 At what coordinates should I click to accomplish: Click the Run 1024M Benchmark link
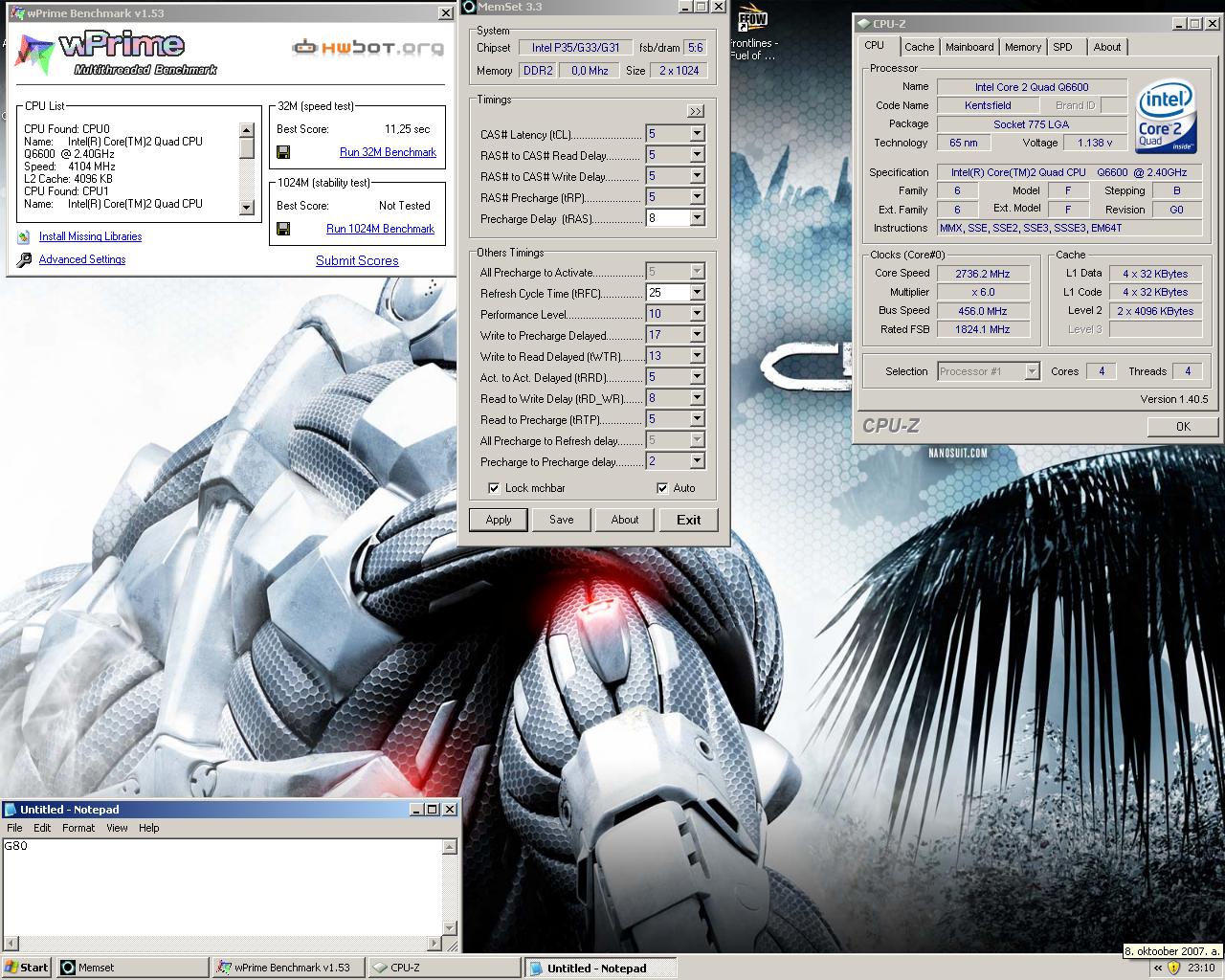pos(380,229)
